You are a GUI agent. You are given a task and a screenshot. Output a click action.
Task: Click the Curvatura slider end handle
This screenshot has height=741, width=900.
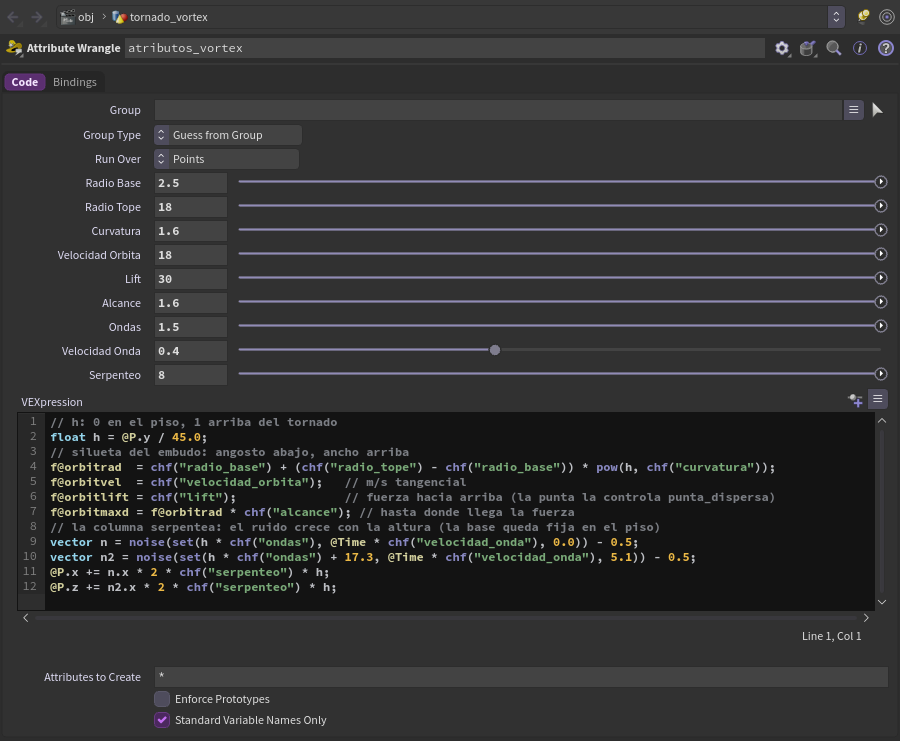[x=881, y=230]
